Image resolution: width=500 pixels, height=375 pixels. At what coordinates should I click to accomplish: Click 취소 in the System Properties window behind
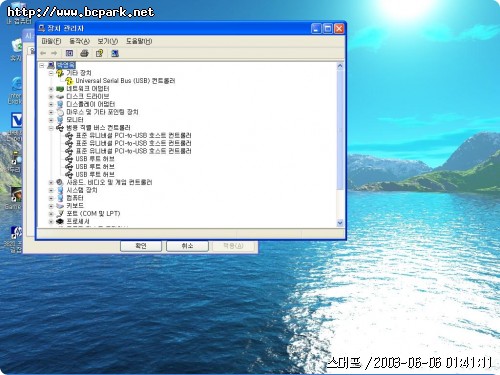click(x=187, y=246)
